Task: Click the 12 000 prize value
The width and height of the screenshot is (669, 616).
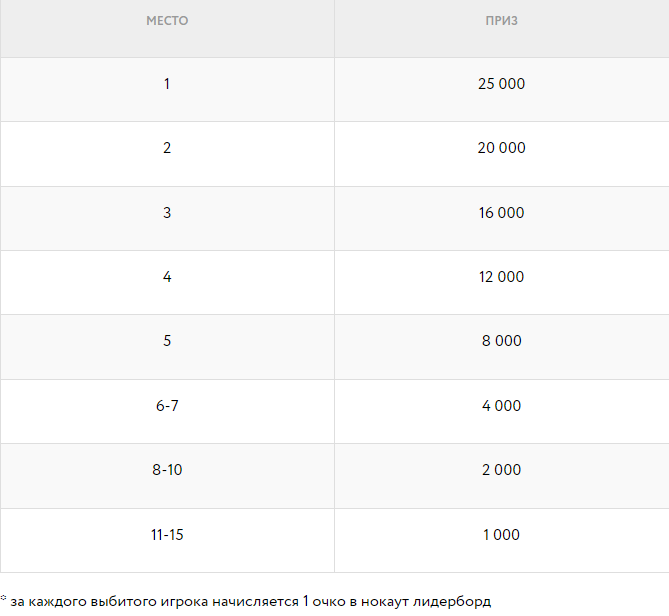Action: 501,277
